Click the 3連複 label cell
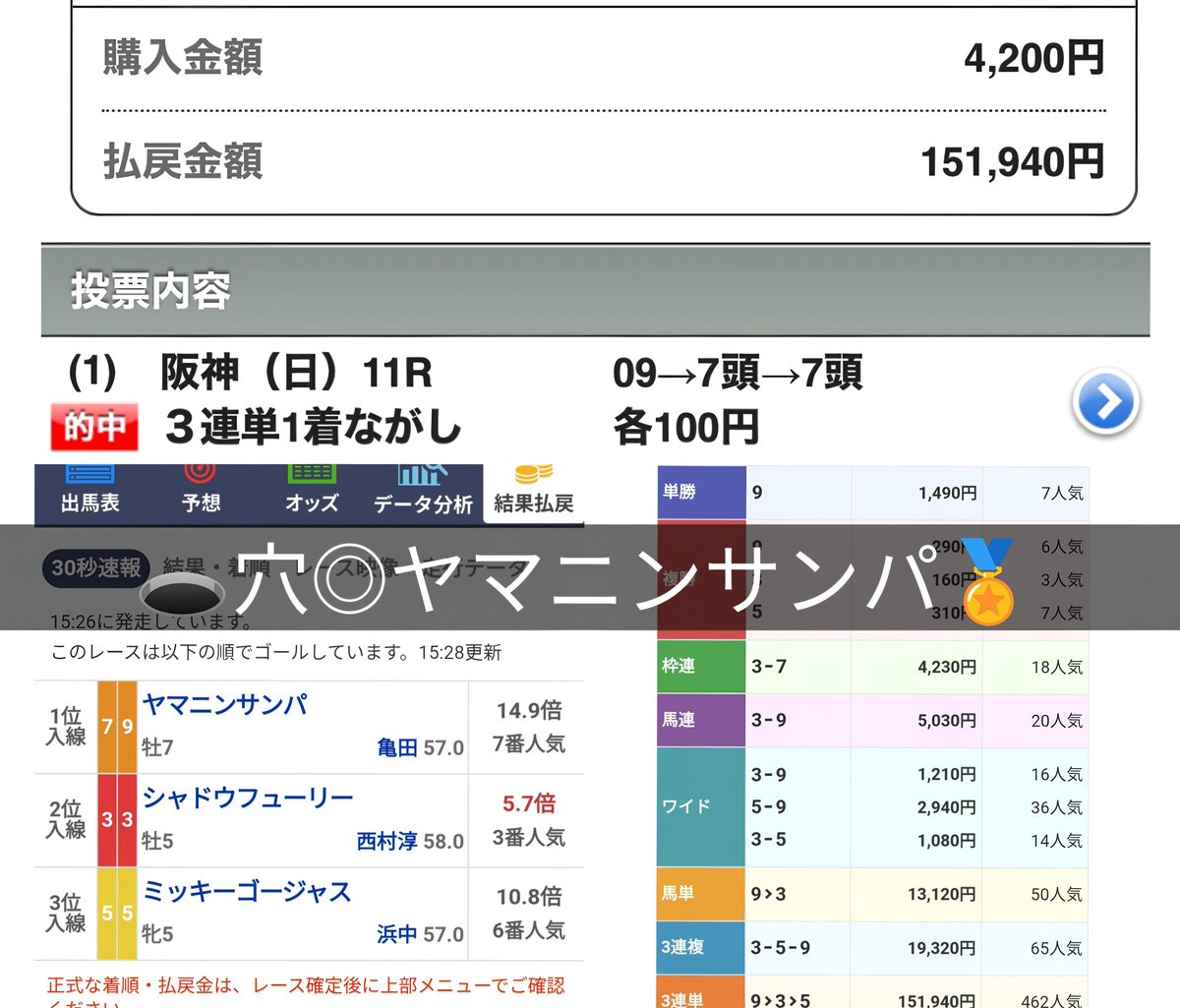 tap(701, 948)
